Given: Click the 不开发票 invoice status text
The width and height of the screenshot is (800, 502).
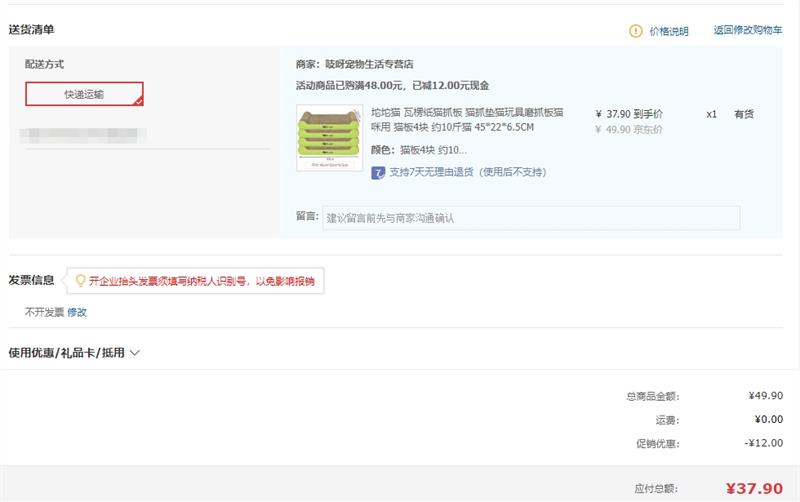Looking at the screenshot, I should pos(44,312).
